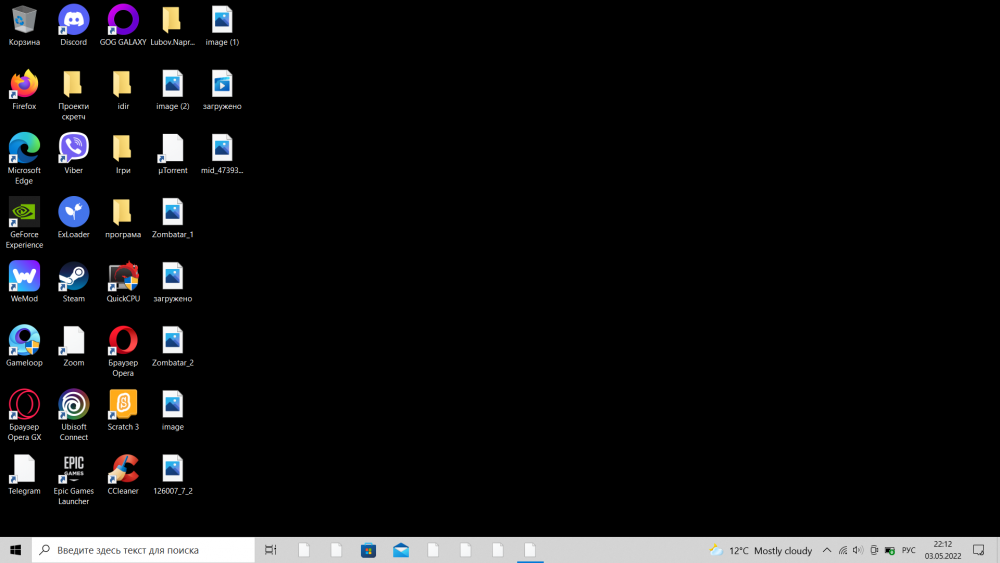This screenshot has width=1000, height=563.
Task: Expand hidden system tray icons
Action: (x=827, y=550)
